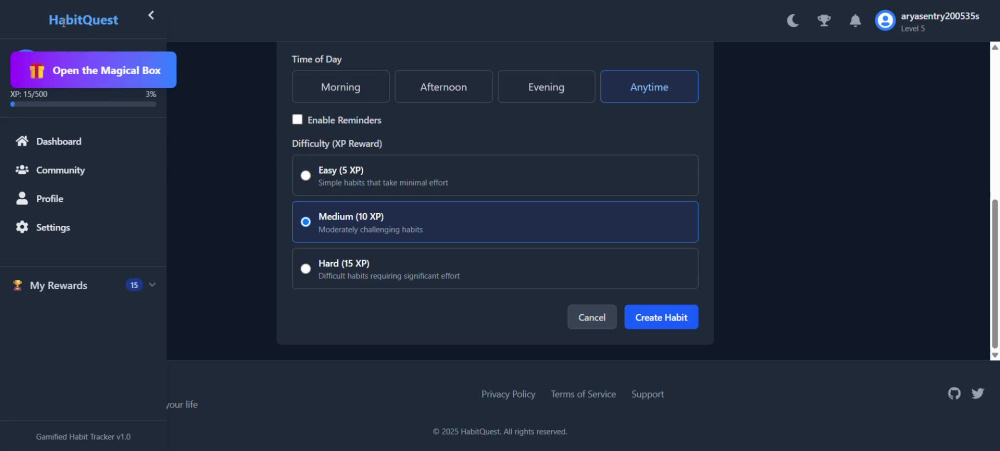
Task: Collapse the sidebar with the chevron arrow
Action: point(151,15)
